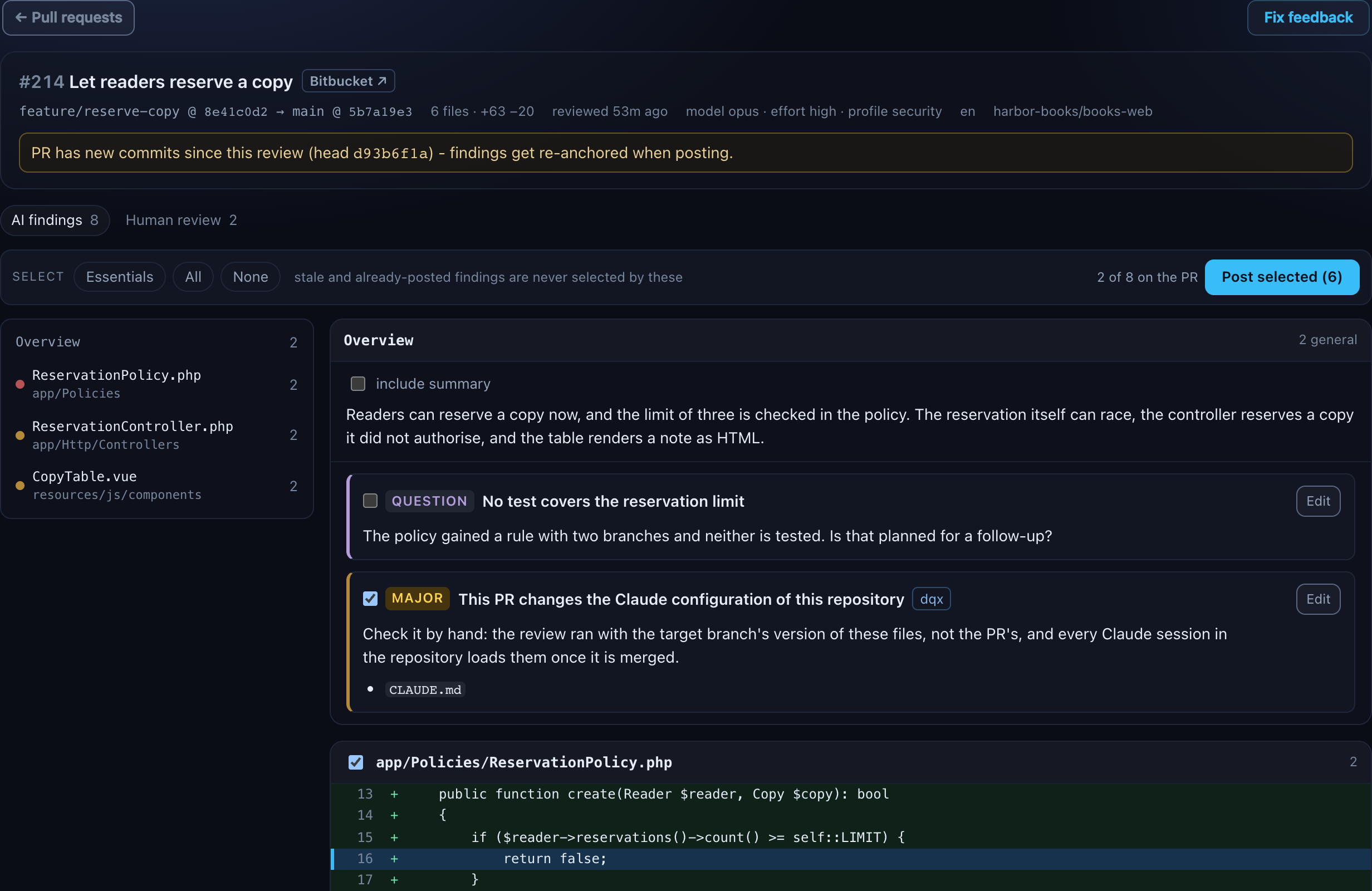Click the dqx tag on the MAJOR finding
Screen dimensions: 1372x891
tap(931, 599)
